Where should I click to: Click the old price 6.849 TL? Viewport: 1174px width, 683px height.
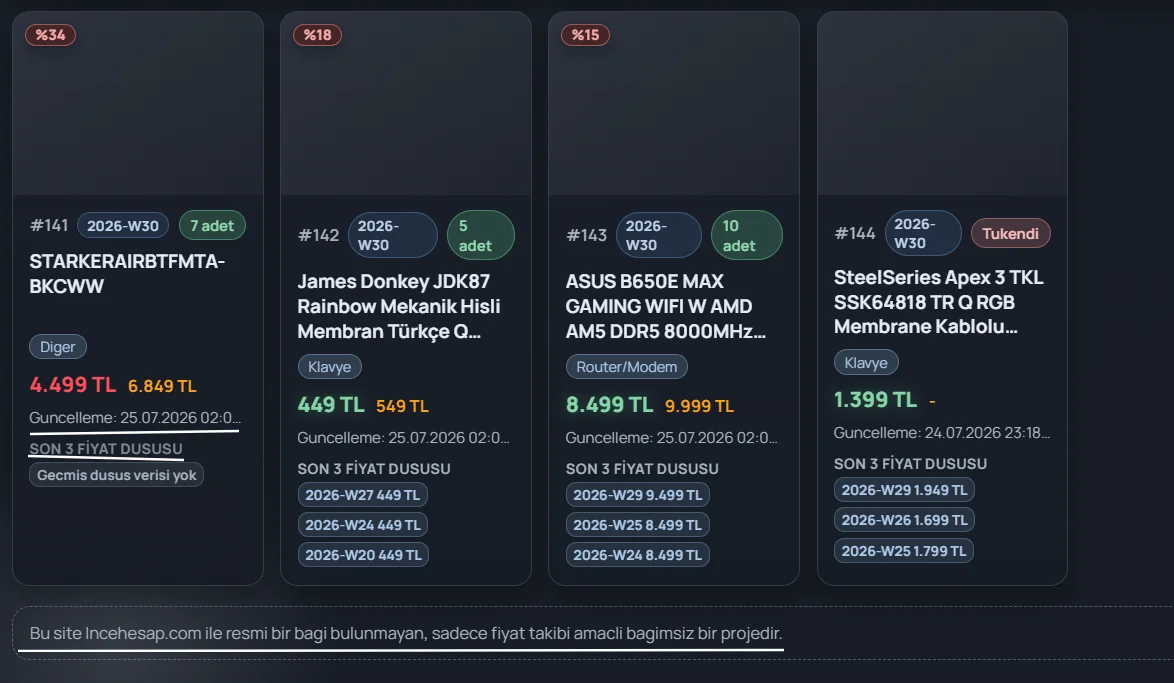click(x=162, y=386)
